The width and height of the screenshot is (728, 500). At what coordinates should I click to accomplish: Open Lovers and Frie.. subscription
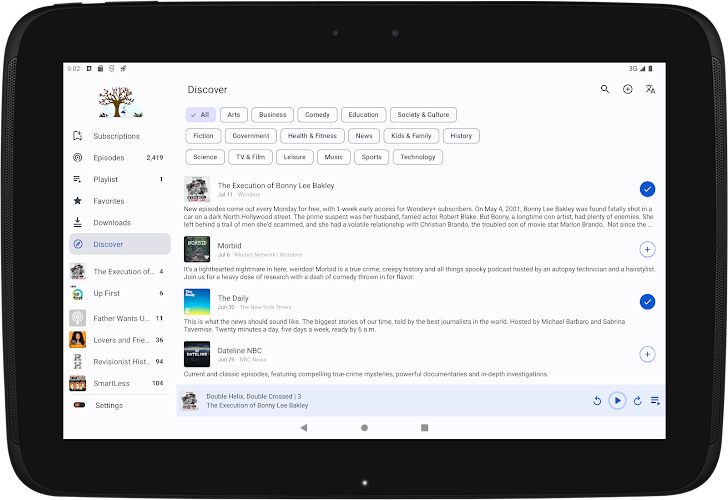point(120,340)
